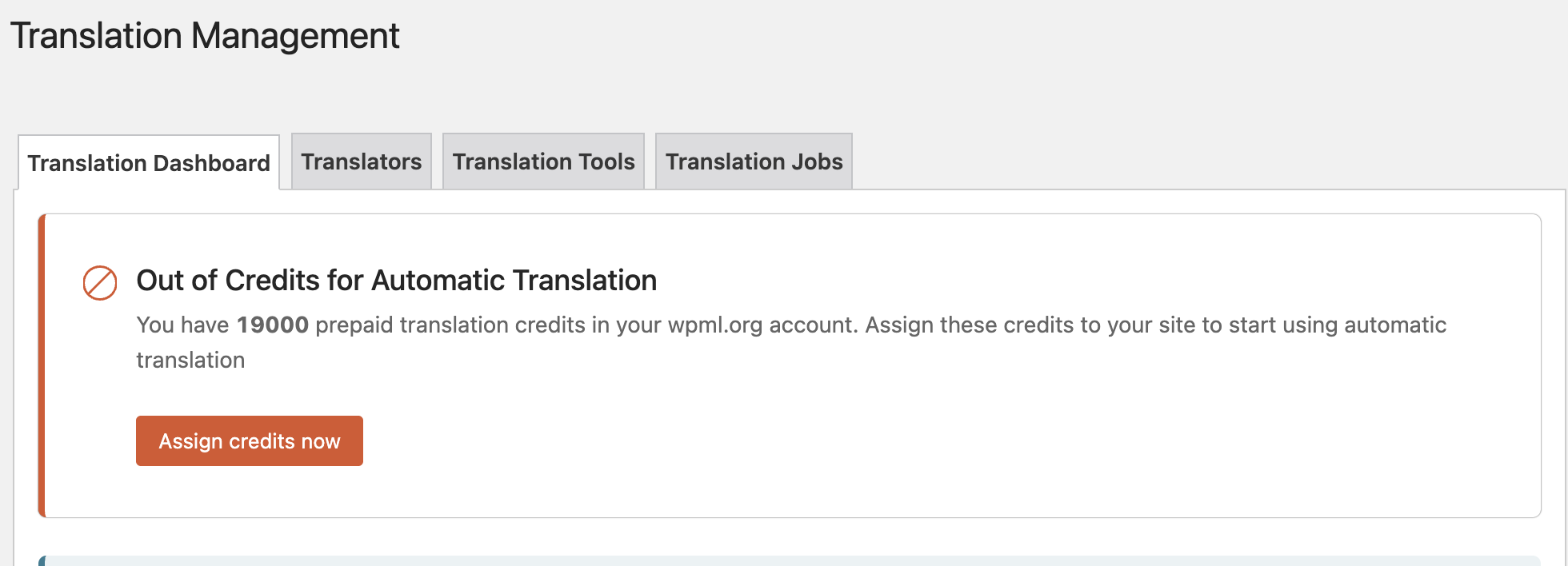
Task: Click the 'You have' text starting the notice
Action: pos(183,325)
